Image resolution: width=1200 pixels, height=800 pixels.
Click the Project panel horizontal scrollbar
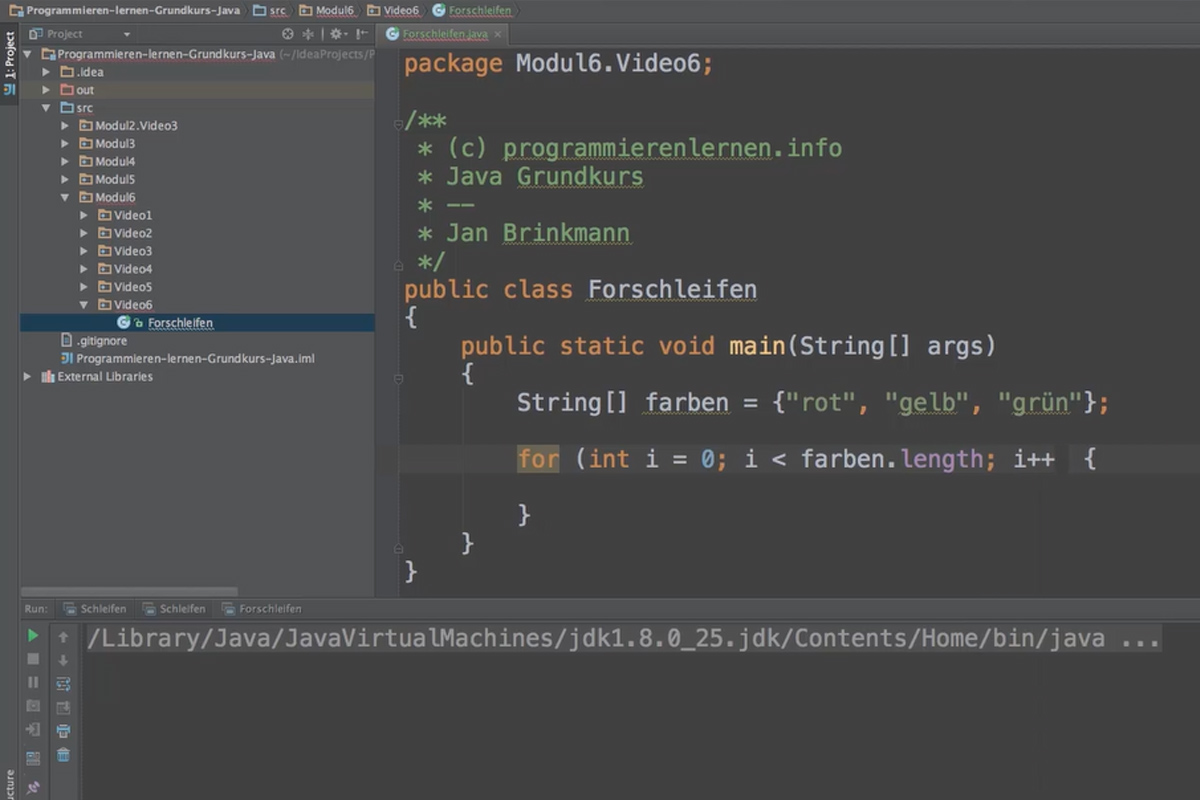[x=130, y=592]
